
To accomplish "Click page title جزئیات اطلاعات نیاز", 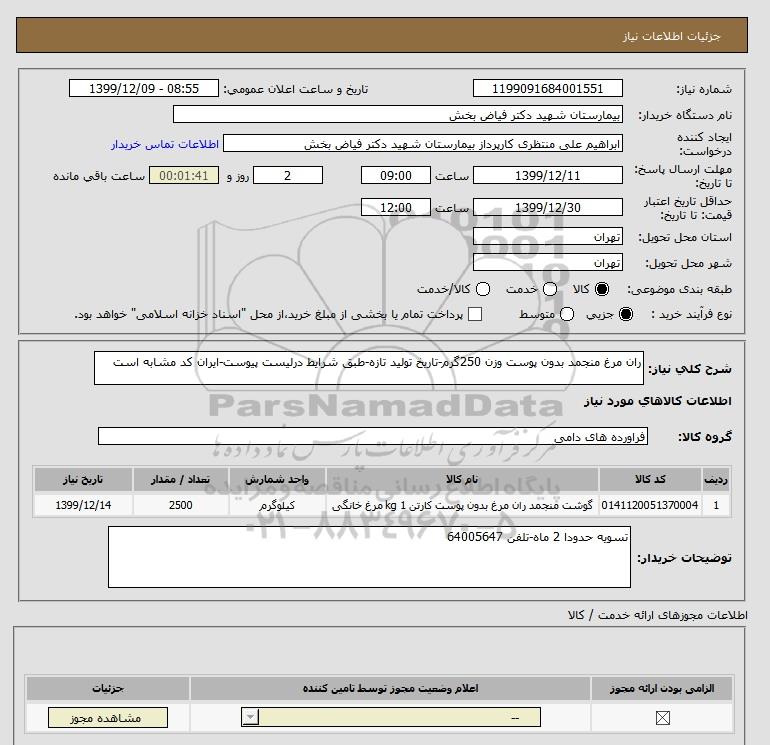I will pos(671,36).
